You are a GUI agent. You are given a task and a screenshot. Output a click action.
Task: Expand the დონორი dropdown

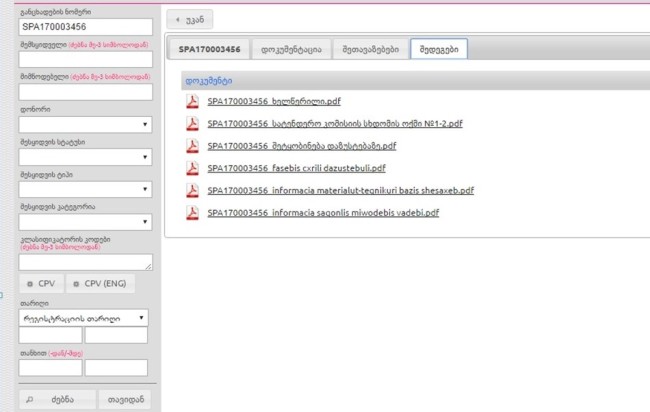[x=85, y=124]
